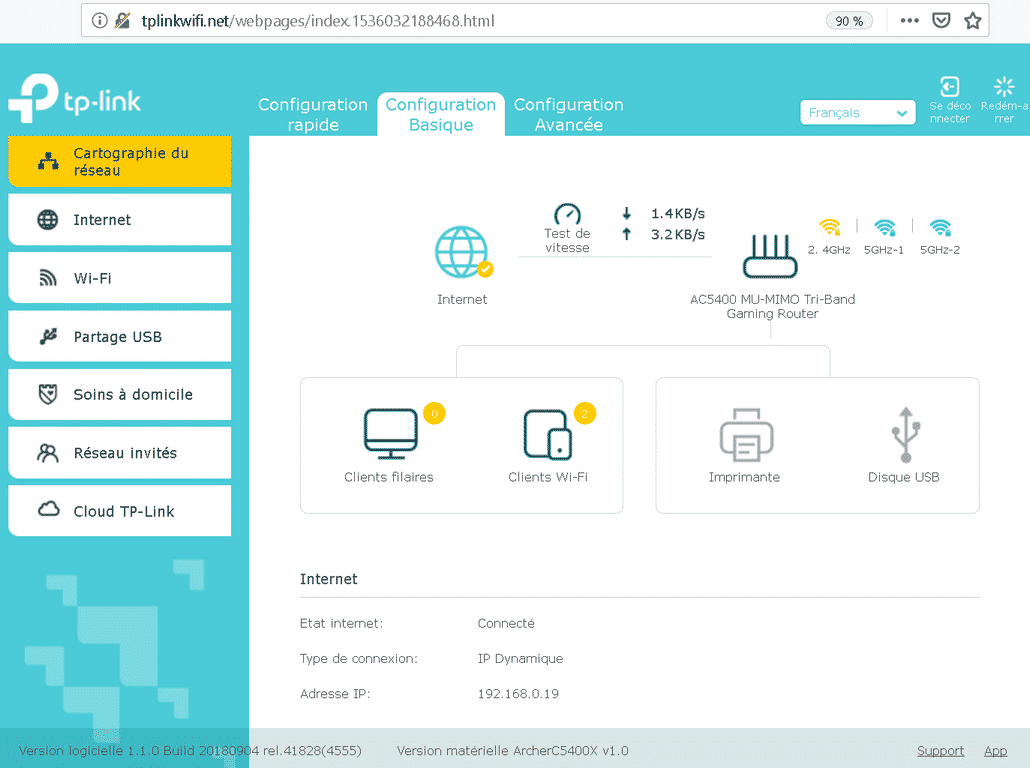Open the Disque USB icon

click(905, 434)
